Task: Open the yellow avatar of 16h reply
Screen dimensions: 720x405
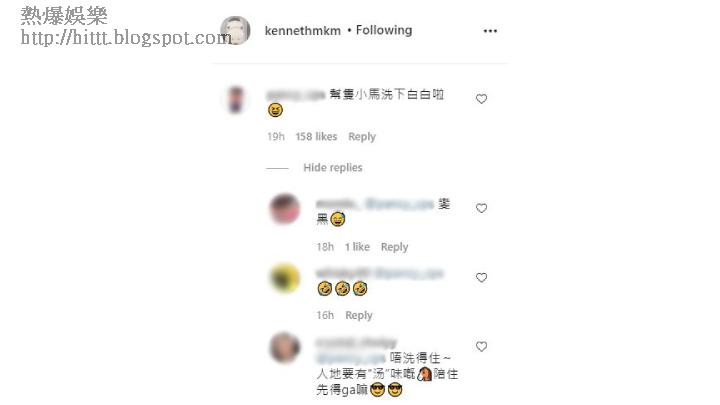Action: [x=285, y=278]
